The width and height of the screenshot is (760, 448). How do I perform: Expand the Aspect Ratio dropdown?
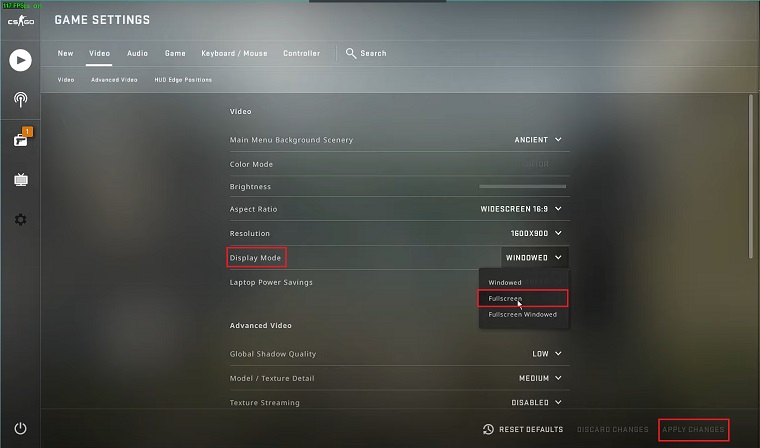tap(521, 209)
